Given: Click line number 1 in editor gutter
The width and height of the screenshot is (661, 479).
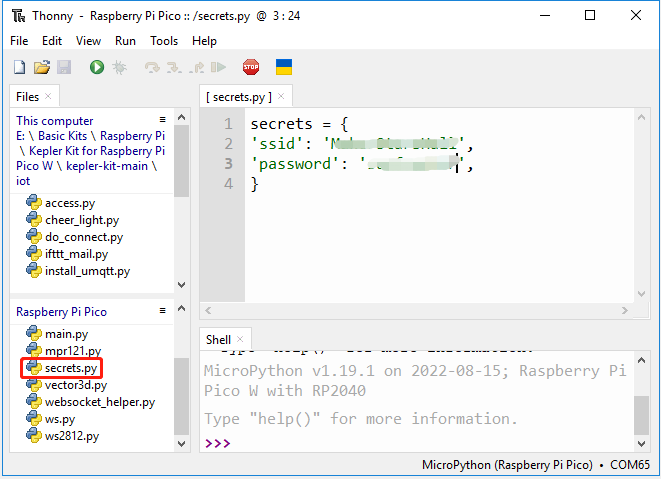Looking at the screenshot, I should point(228,124).
